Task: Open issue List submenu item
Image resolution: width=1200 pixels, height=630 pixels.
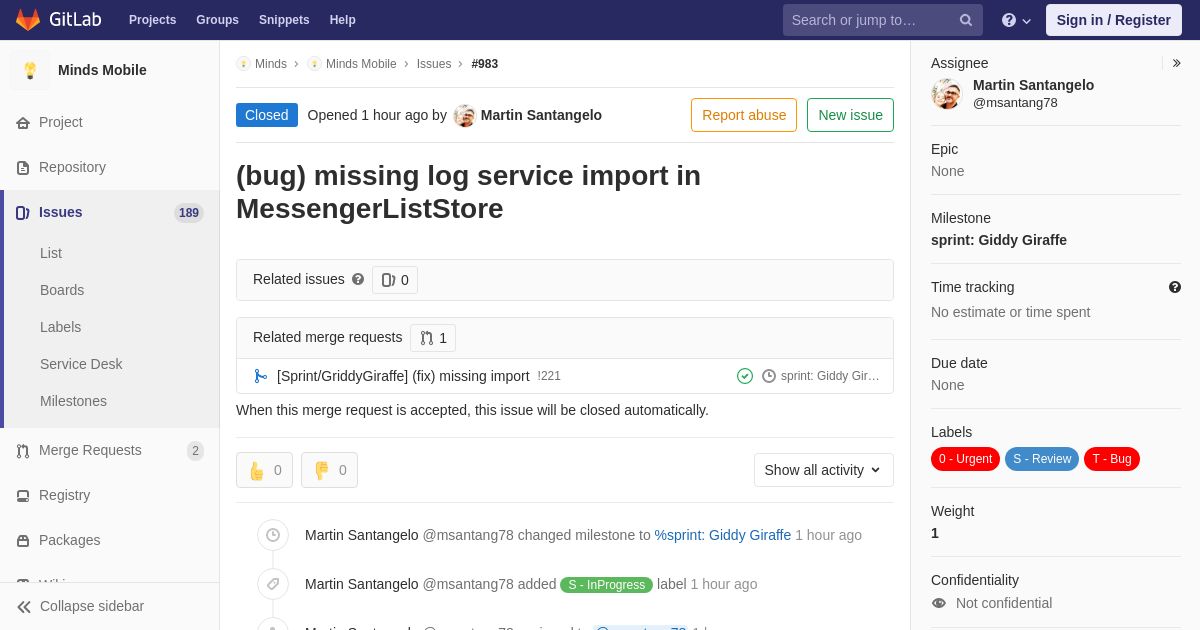Action: 51,253
